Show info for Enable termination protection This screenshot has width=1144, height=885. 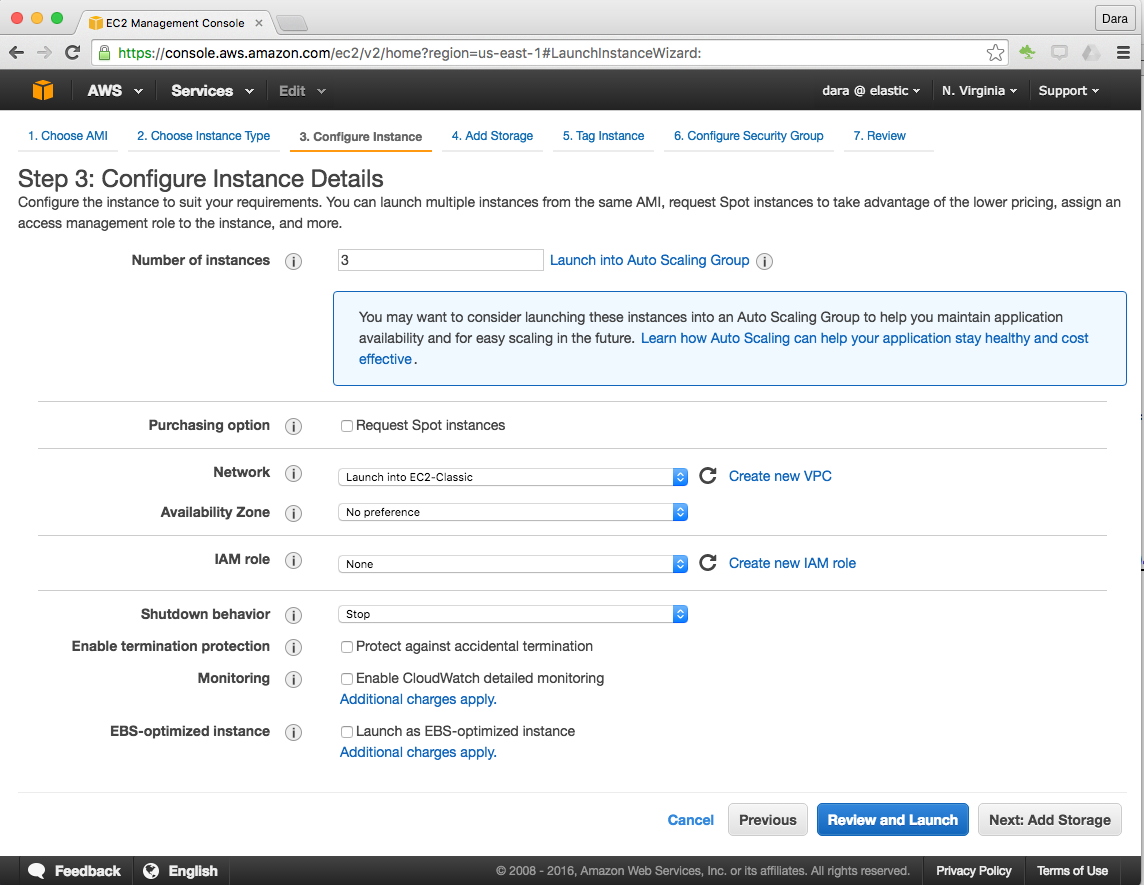coord(293,647)
